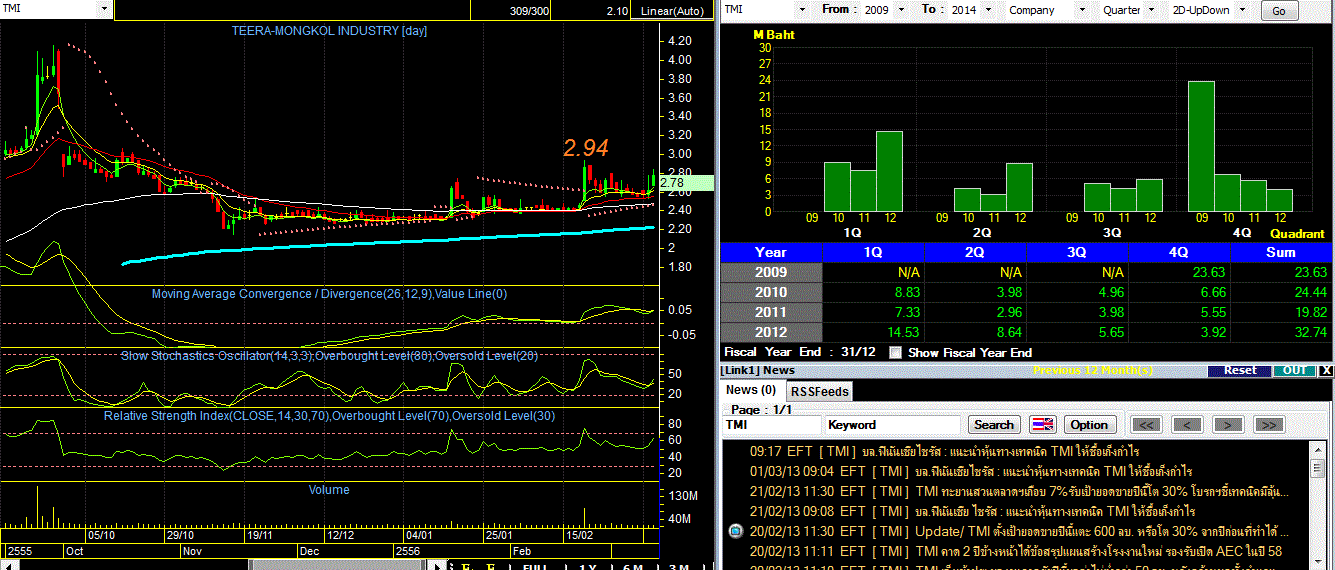This screenshot has height=570, width=1335.
Task: Click the orange 2.94 price annotation
Action: (586, 148)
